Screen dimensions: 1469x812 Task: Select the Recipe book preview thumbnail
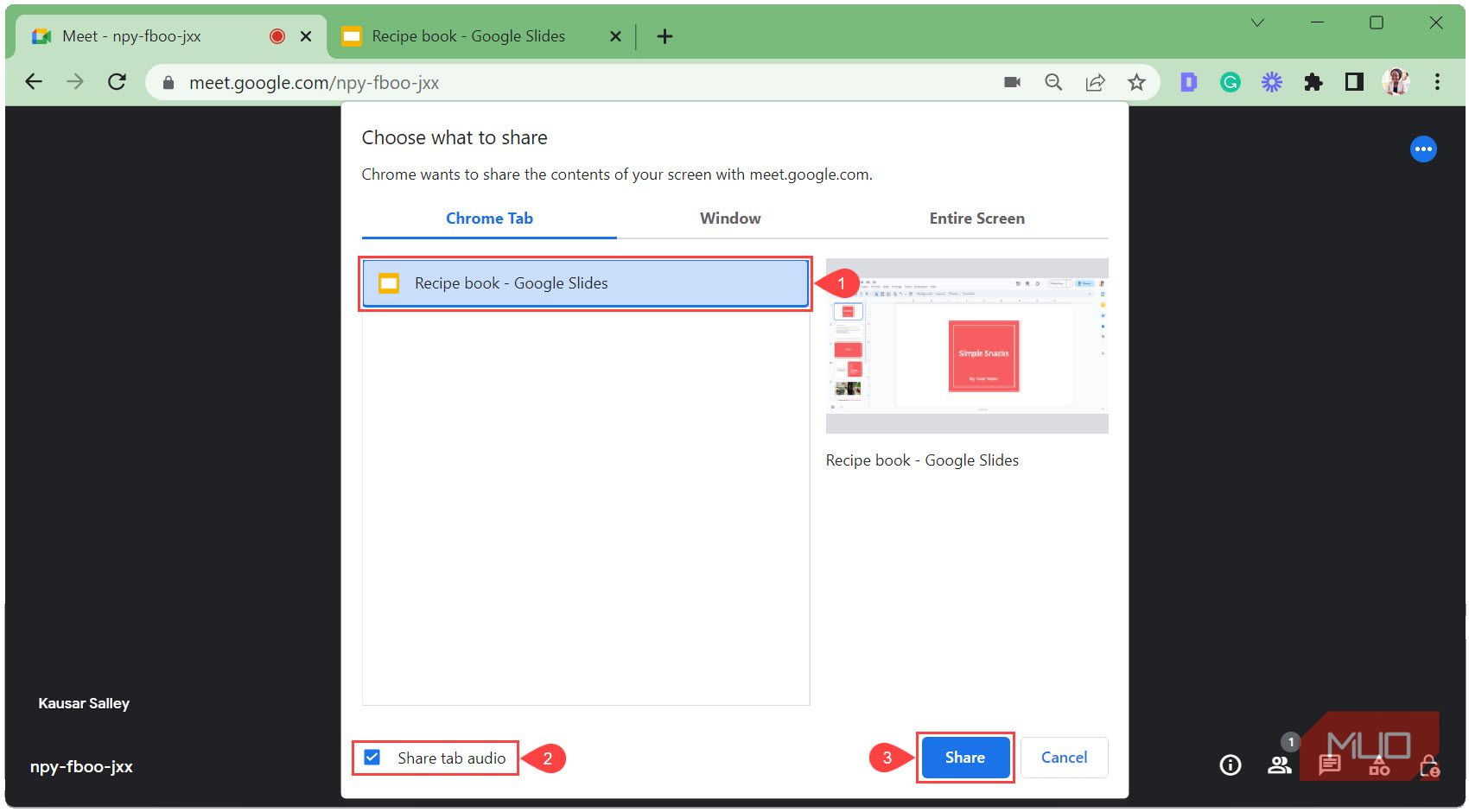pyautogui.click(x=965, y=344)
